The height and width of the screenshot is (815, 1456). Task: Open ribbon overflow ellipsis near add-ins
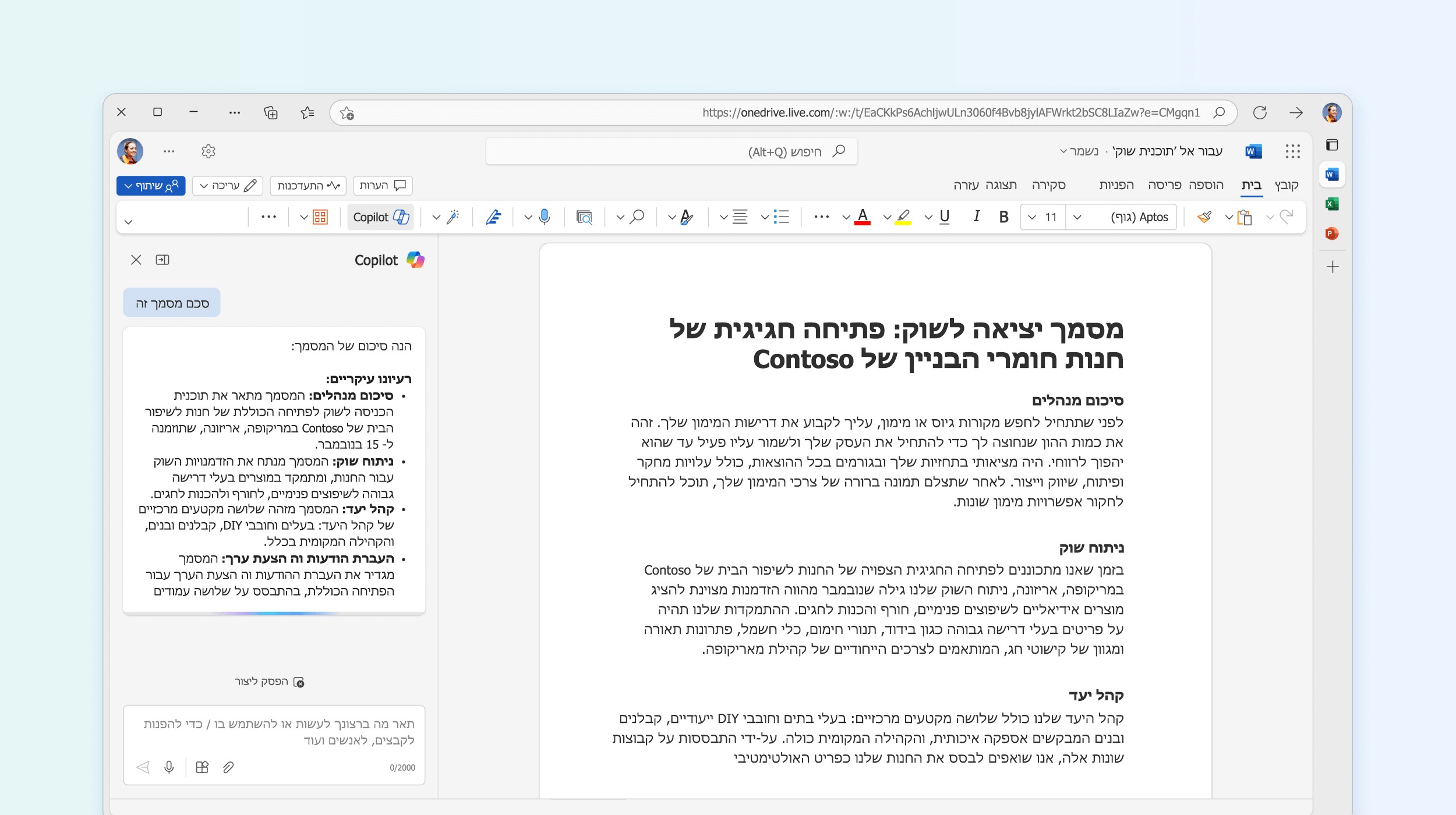(268, 217)
